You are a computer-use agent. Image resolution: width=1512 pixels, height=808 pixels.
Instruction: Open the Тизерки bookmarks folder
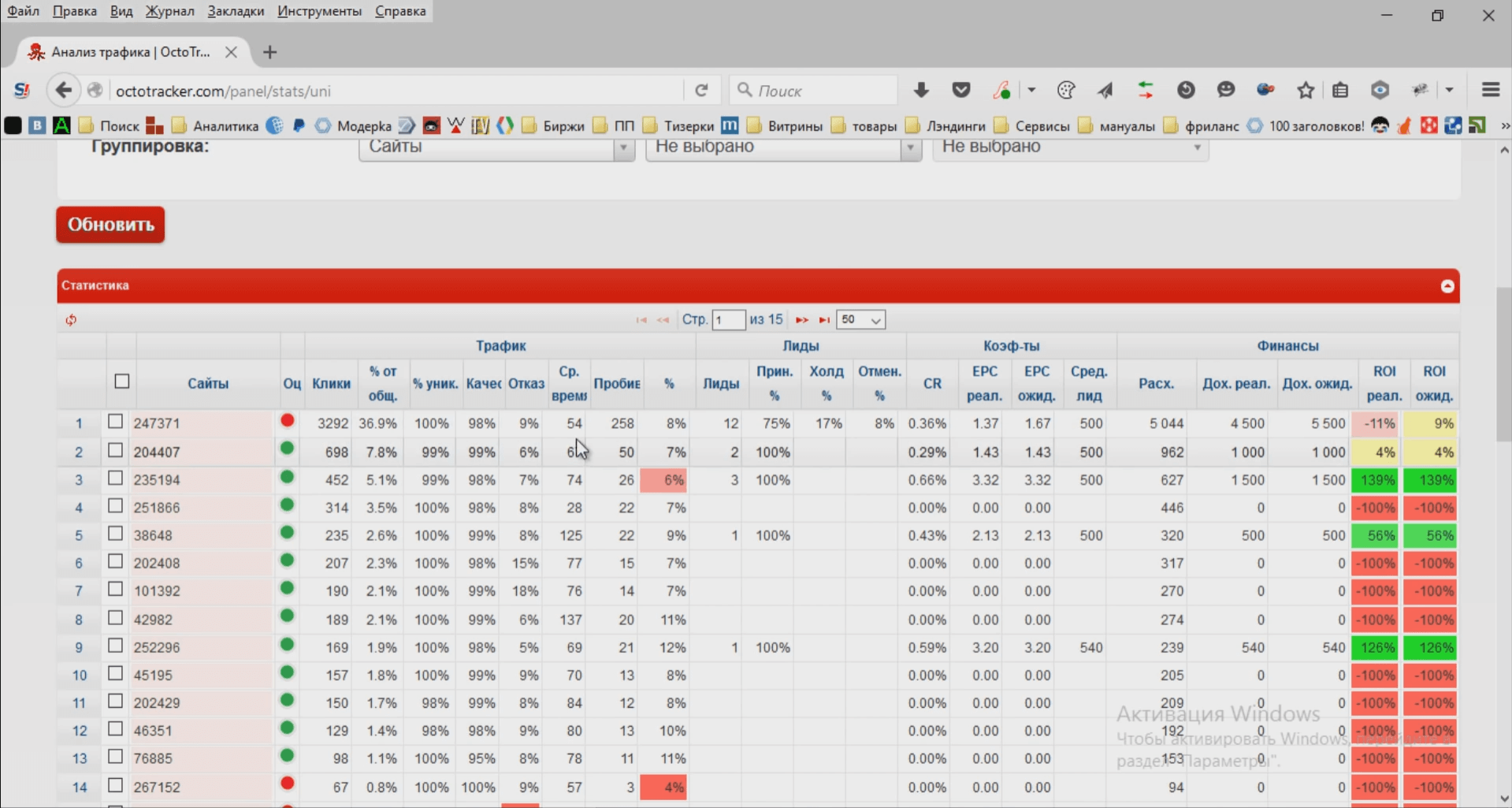[x=678, y=126]
